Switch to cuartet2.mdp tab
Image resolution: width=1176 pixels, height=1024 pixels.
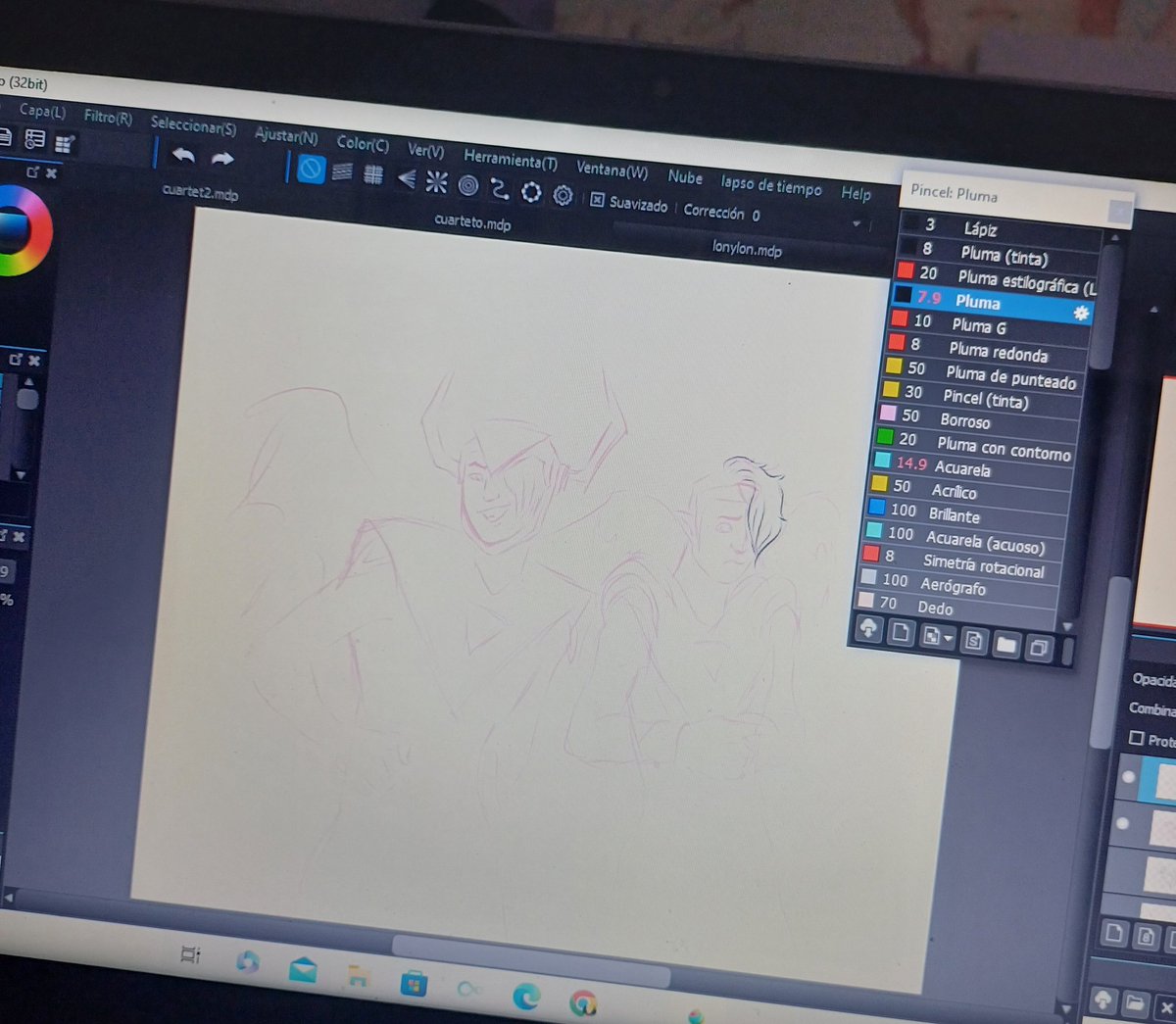(200, 192)
